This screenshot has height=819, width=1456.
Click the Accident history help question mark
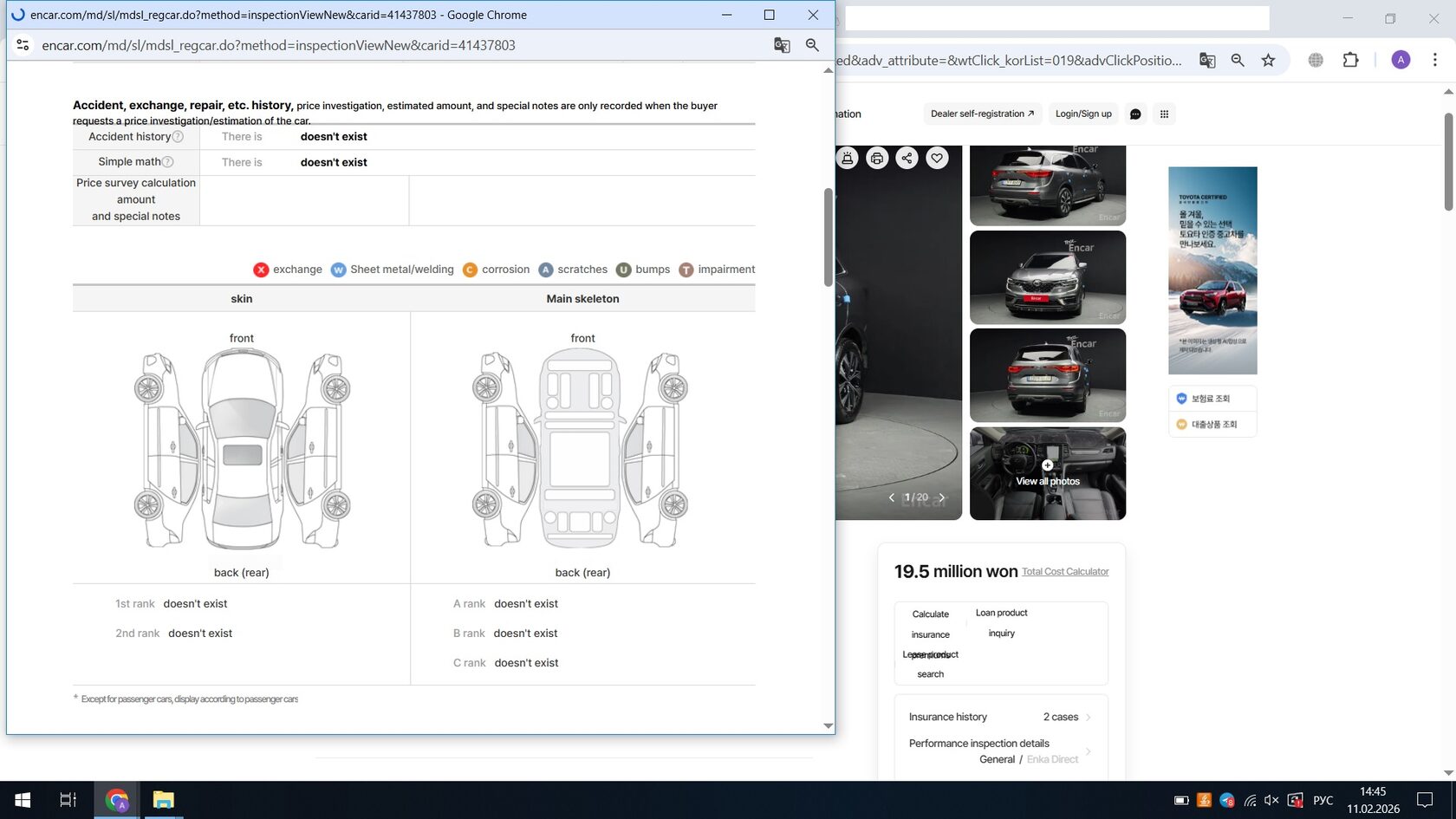pyautogui.click(x=178, y=137)
